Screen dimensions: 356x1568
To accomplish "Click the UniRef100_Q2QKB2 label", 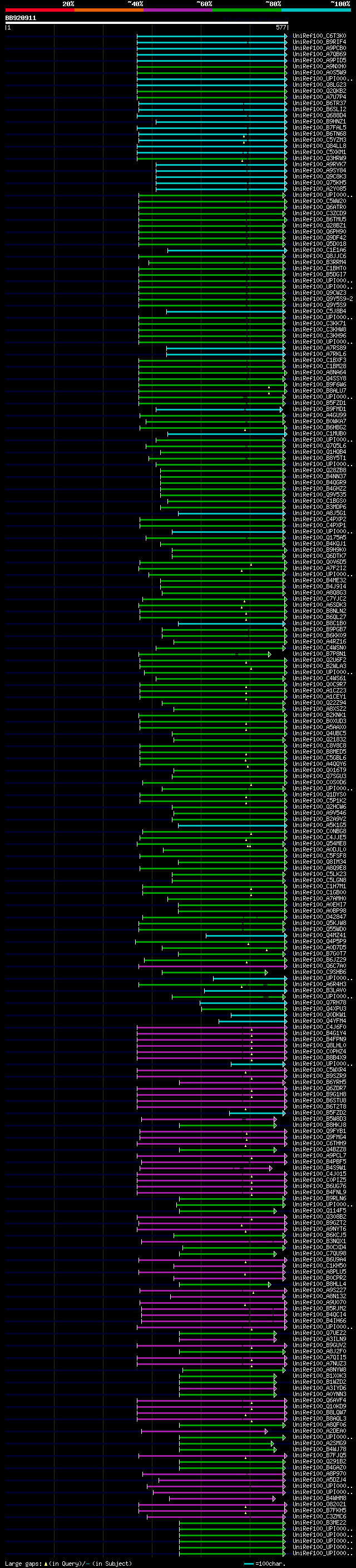I will click(x=319, y=91).
